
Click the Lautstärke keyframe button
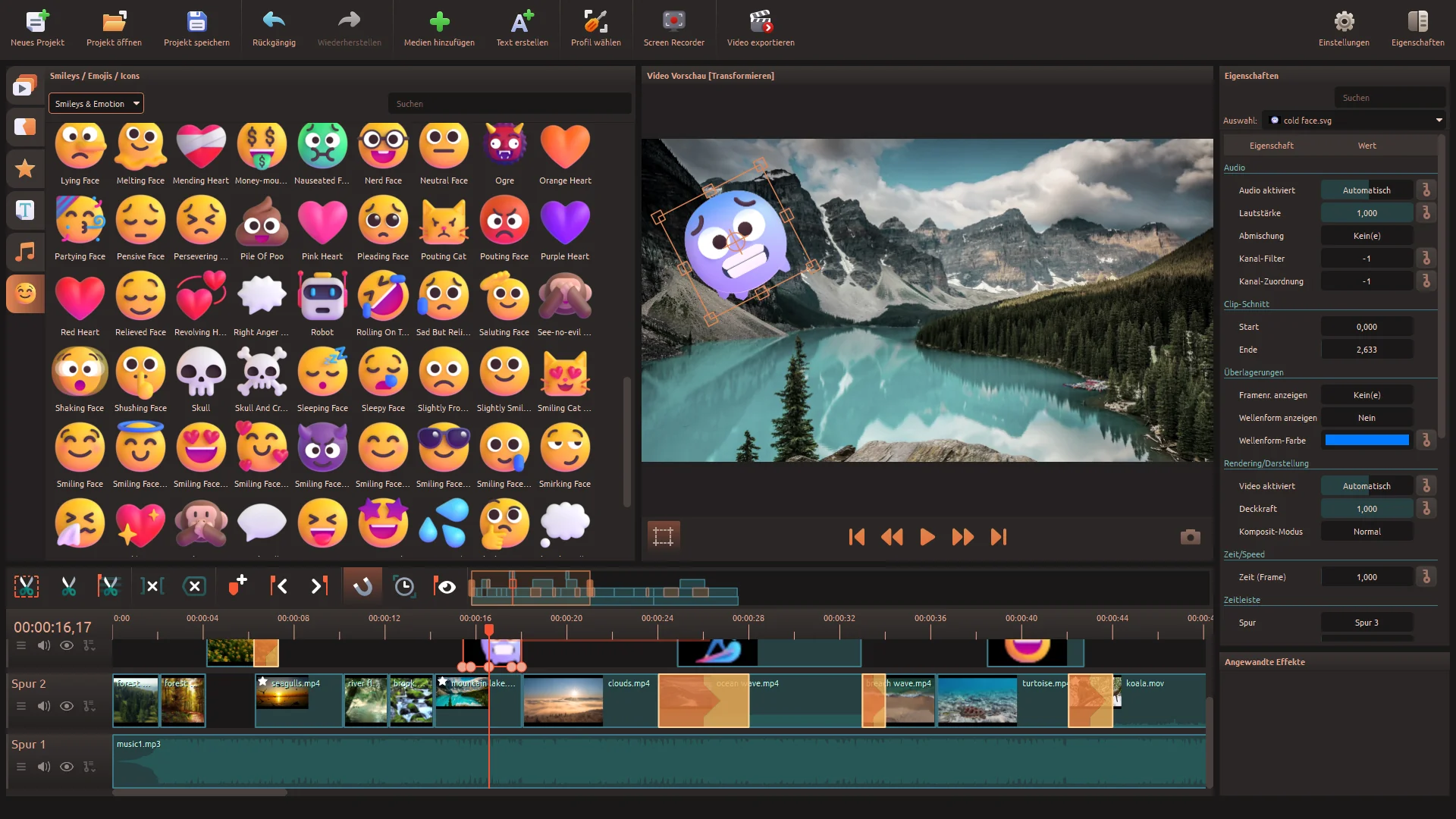(1426, 213)
